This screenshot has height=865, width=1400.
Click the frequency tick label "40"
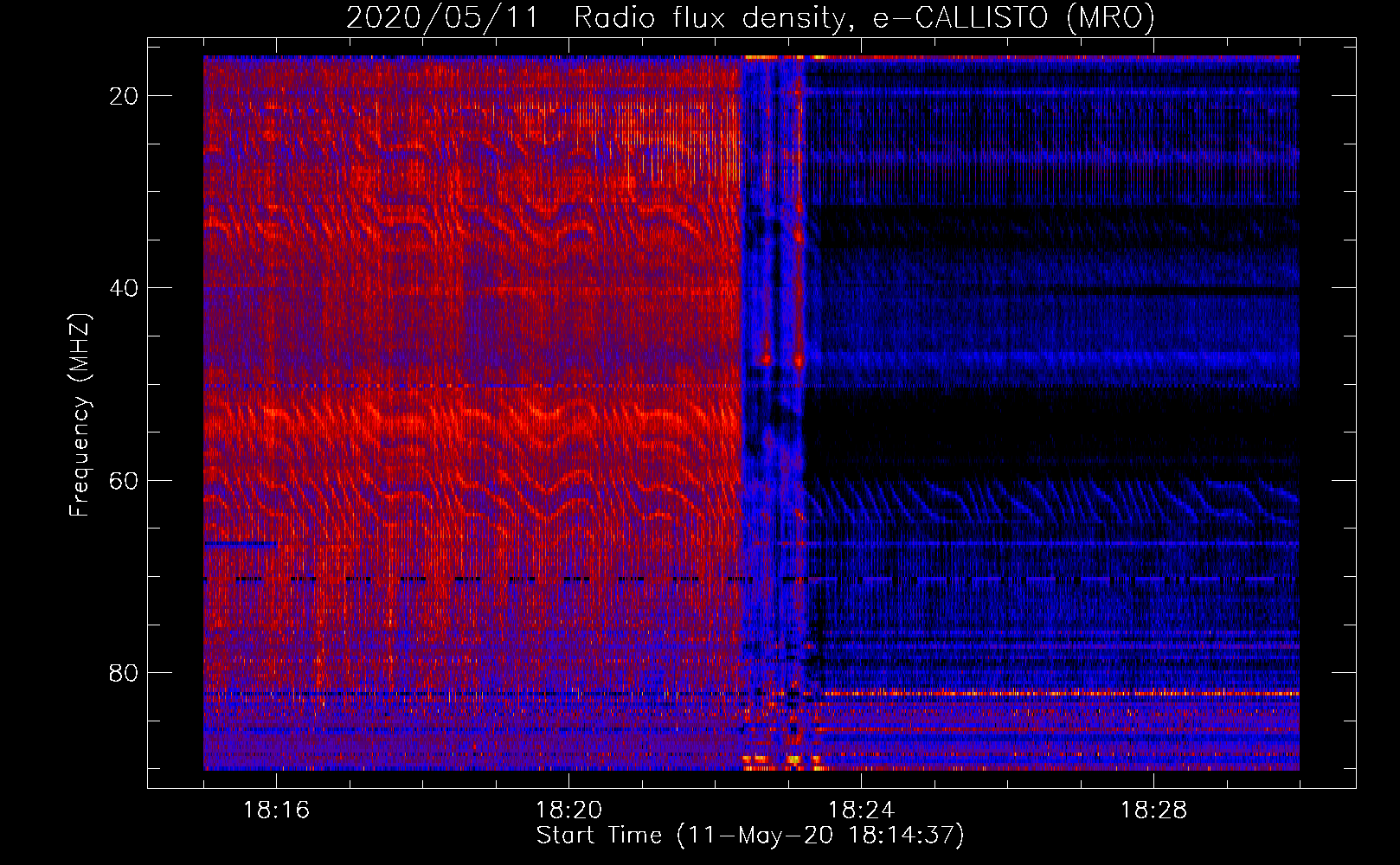(x=124, y=288)
